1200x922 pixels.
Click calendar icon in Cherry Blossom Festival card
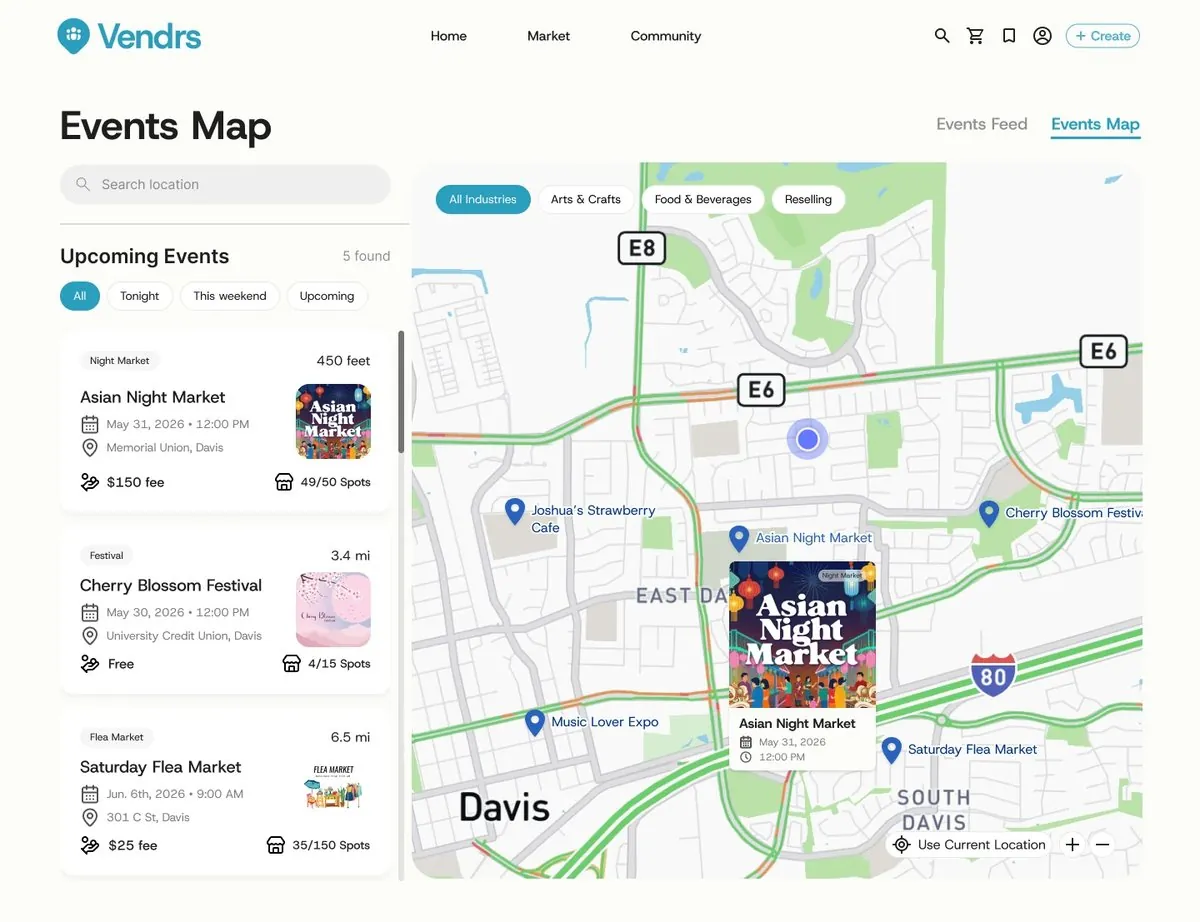click(x=89, y=612)
